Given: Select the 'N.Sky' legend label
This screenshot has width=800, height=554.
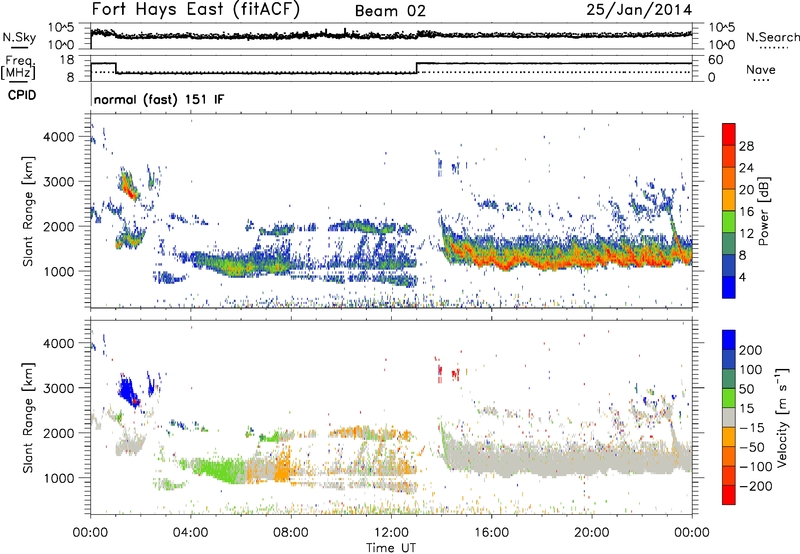Looking at the screenshot, I should click(19, 37).
